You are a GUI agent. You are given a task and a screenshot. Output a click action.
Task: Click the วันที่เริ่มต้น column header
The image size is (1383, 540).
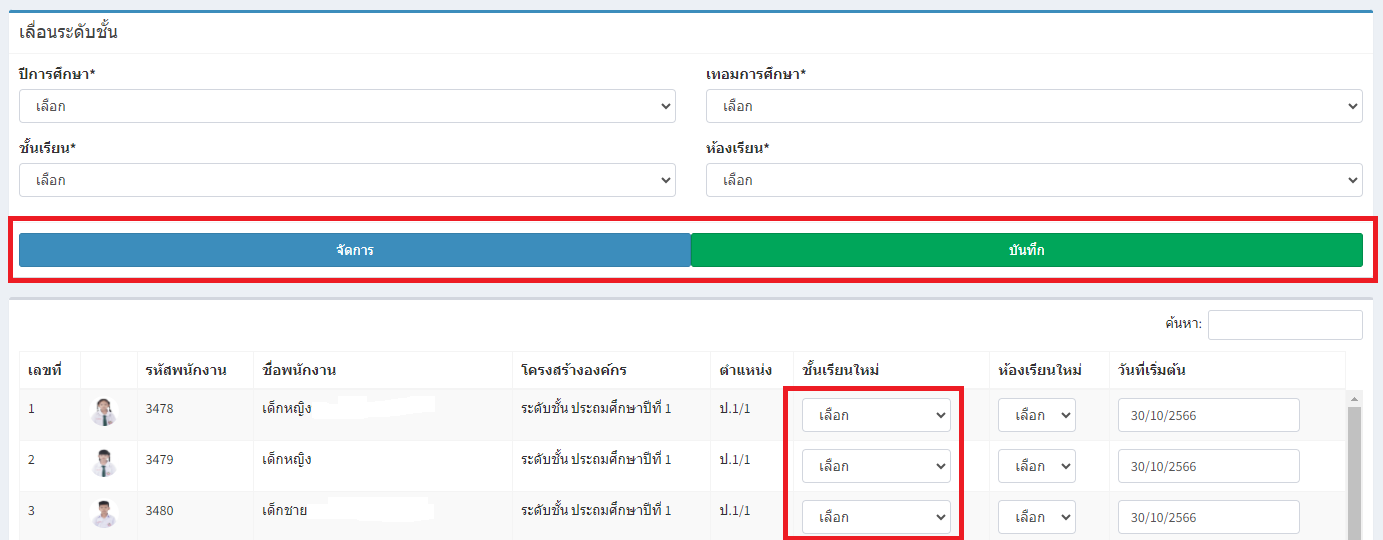(1227, 370)
